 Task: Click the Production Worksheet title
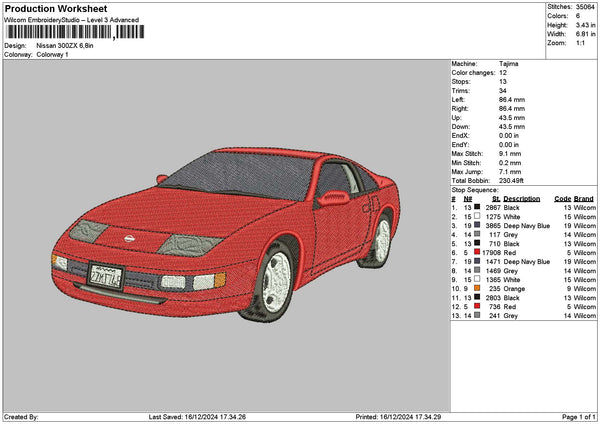click(x=56, y=8)
